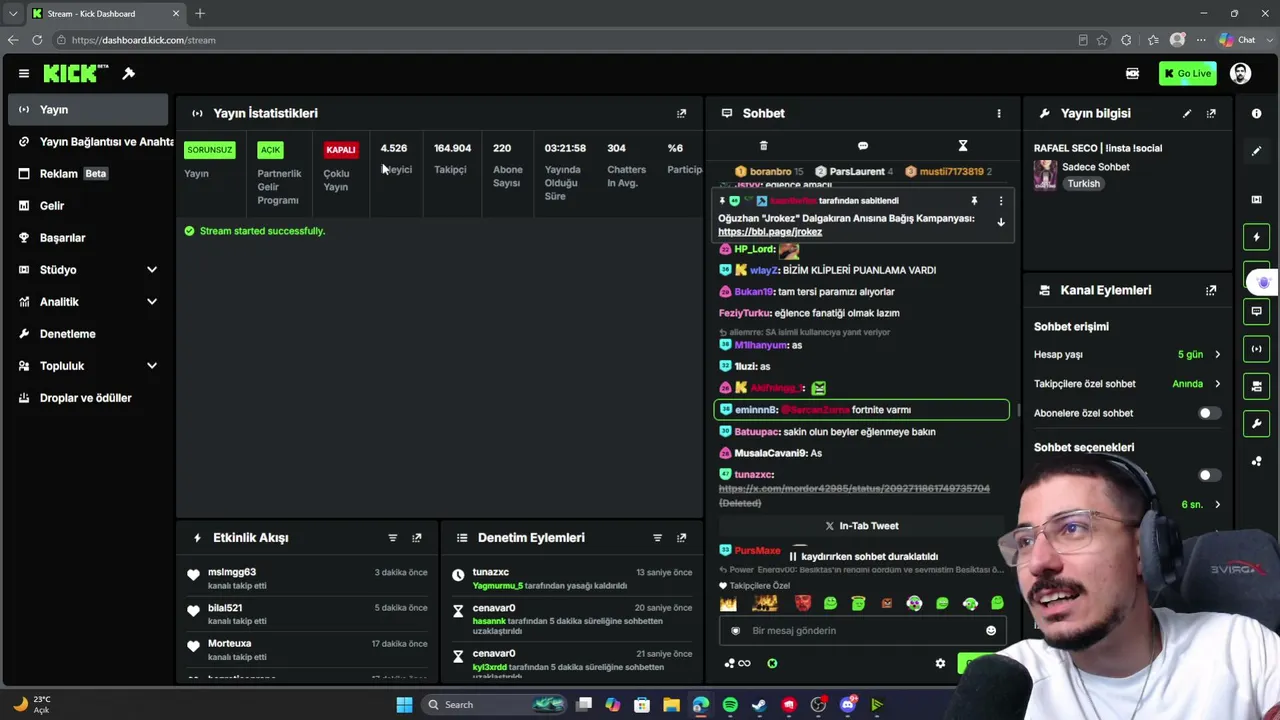
Task: Open the browser tab list dropdown
Action: (13, 14)
